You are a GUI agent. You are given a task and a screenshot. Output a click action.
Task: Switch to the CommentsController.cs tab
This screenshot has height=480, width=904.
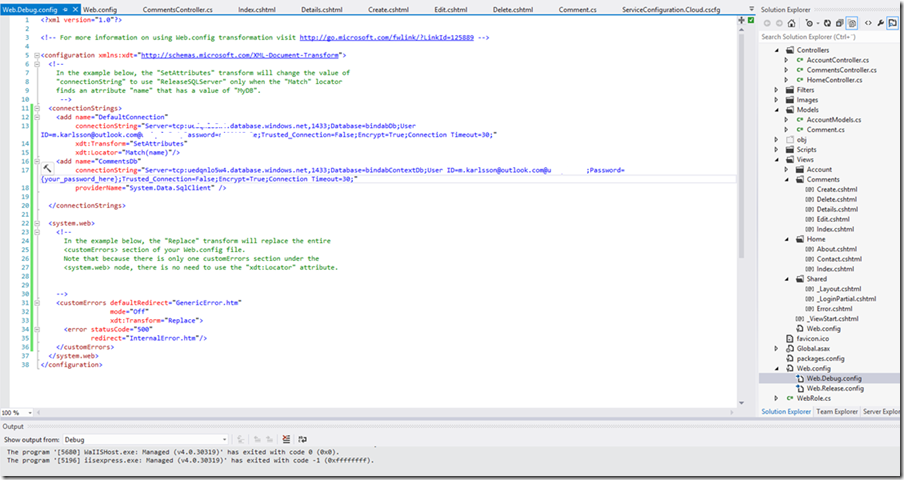(x=178, y=10)
